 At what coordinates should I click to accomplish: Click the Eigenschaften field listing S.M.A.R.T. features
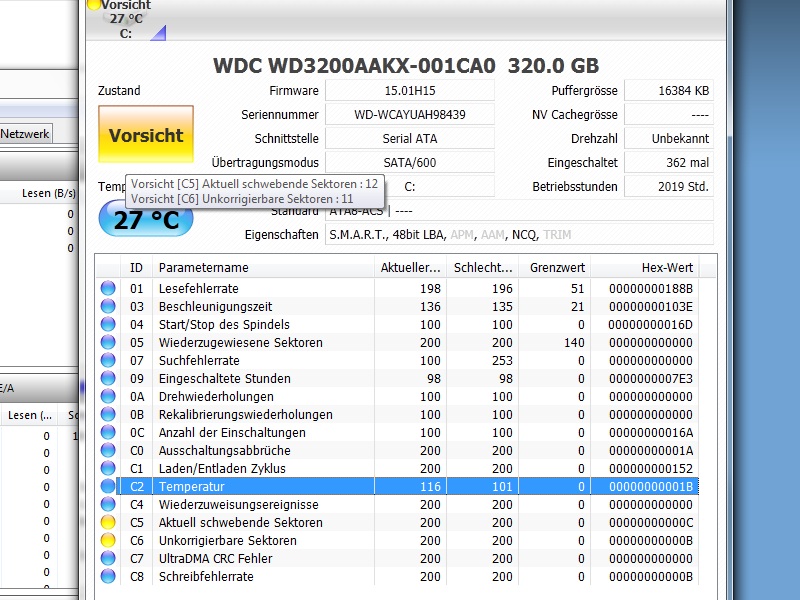pos(519,234)
